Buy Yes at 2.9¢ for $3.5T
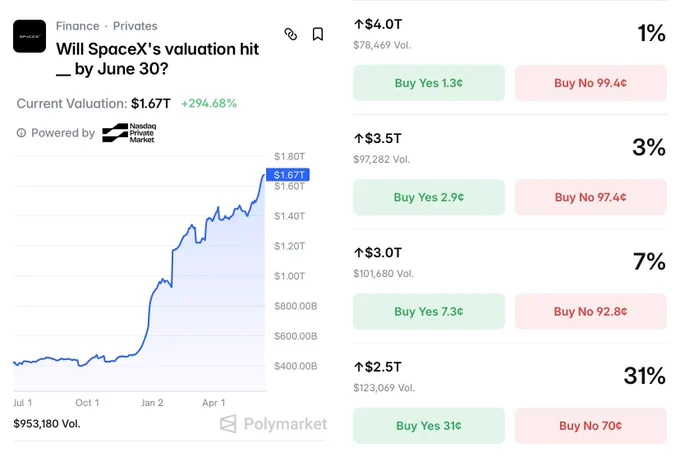The width and height of the screenshot is (680, 457). click(429, 197)
